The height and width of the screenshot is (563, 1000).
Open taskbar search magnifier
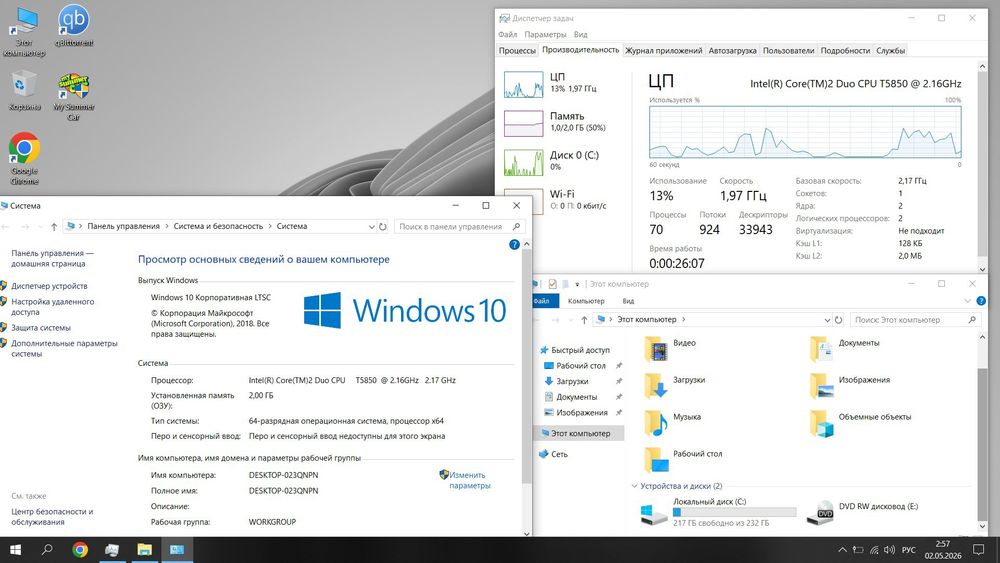(x=47, y=550)
